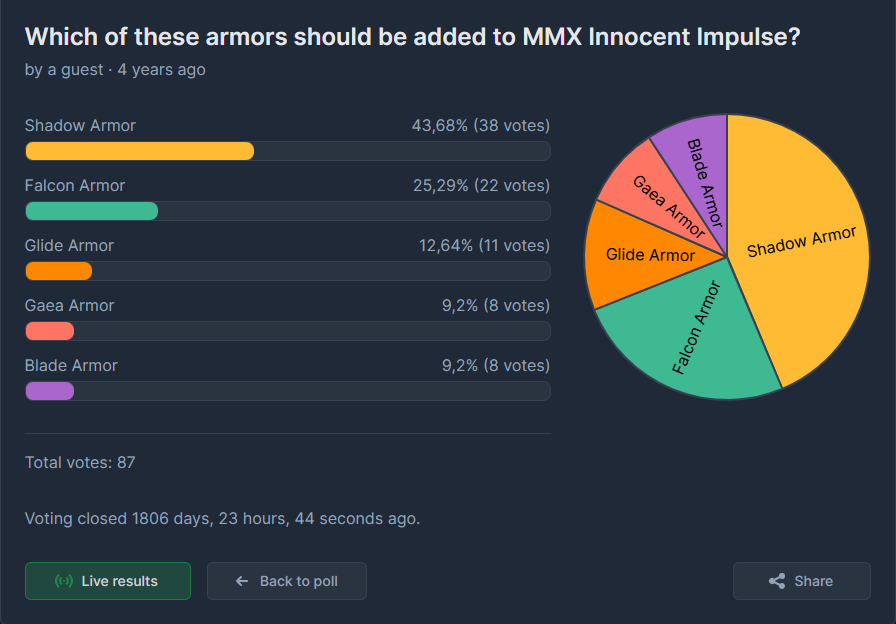Image resolution: width=896 pixels, height=624 pixels.
Task: Click the poll question title
Action: point(411,37)
